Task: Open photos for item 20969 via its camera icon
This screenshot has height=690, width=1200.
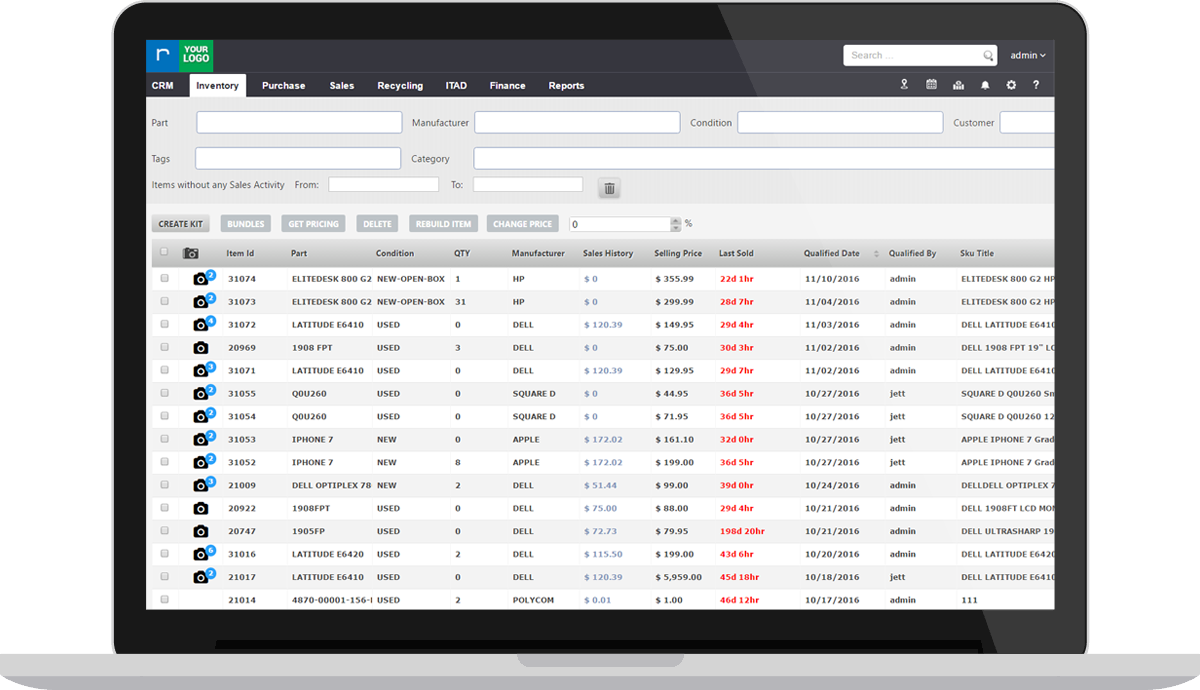Action: click(201, 348)
